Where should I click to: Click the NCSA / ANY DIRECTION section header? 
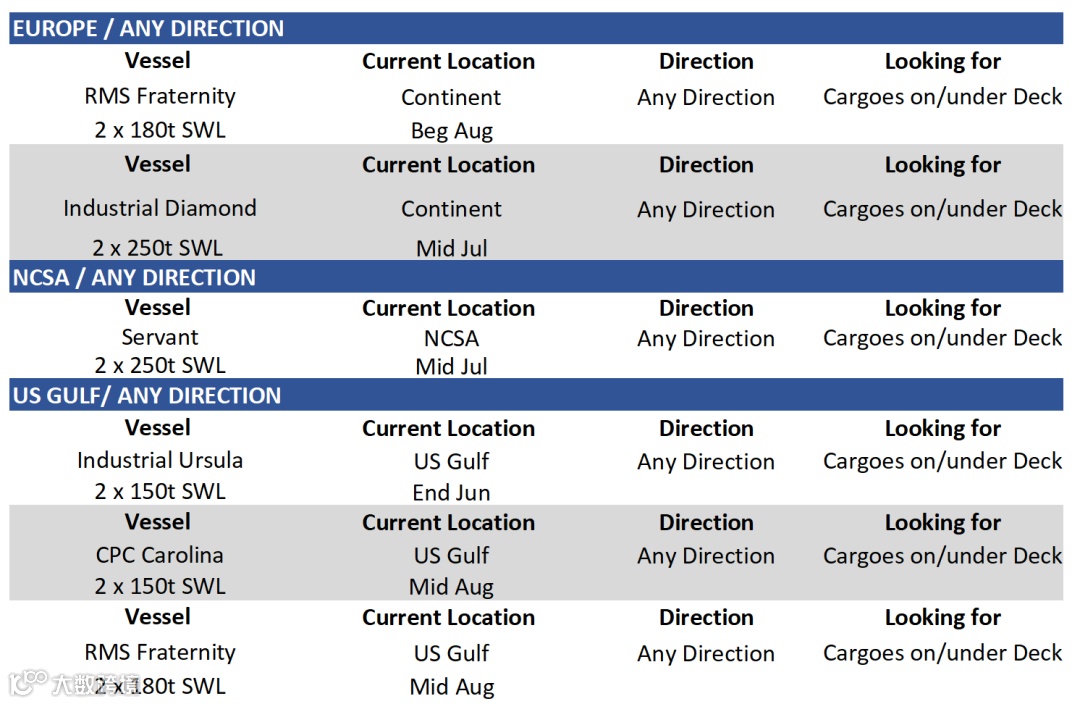(x=134, y=277)
